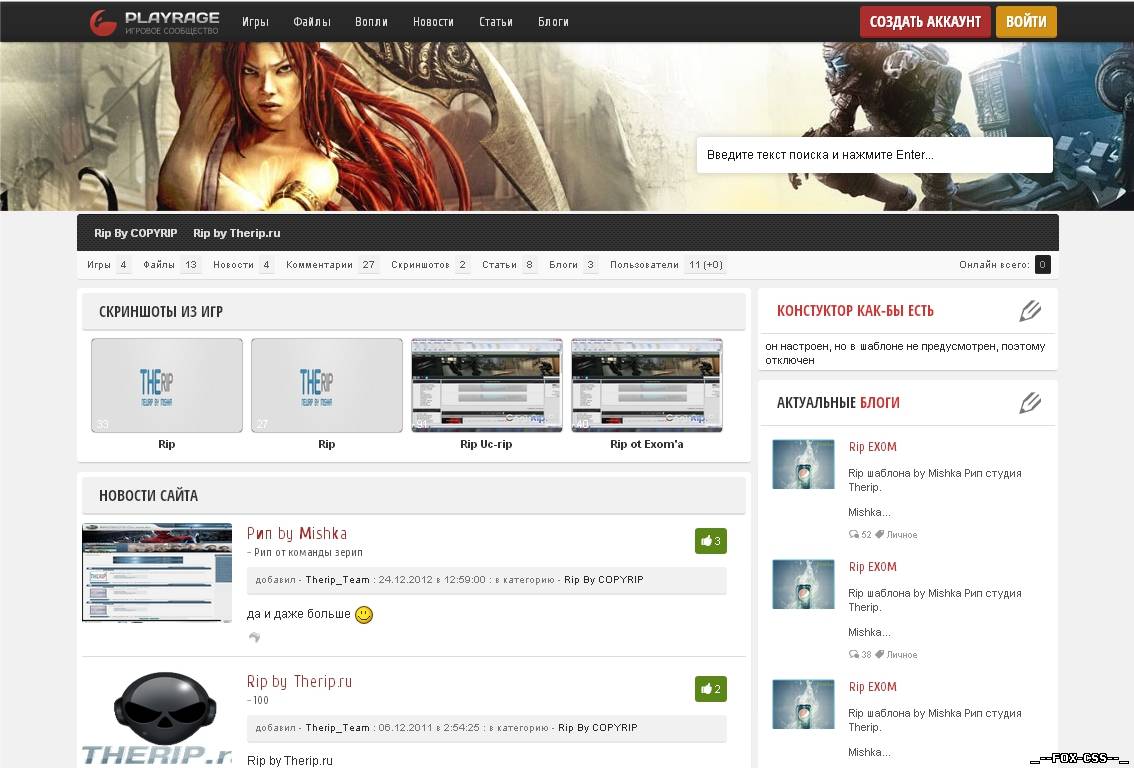Focus the site search field
Viewport: 1134px width, 768px height.
[874, 155]
